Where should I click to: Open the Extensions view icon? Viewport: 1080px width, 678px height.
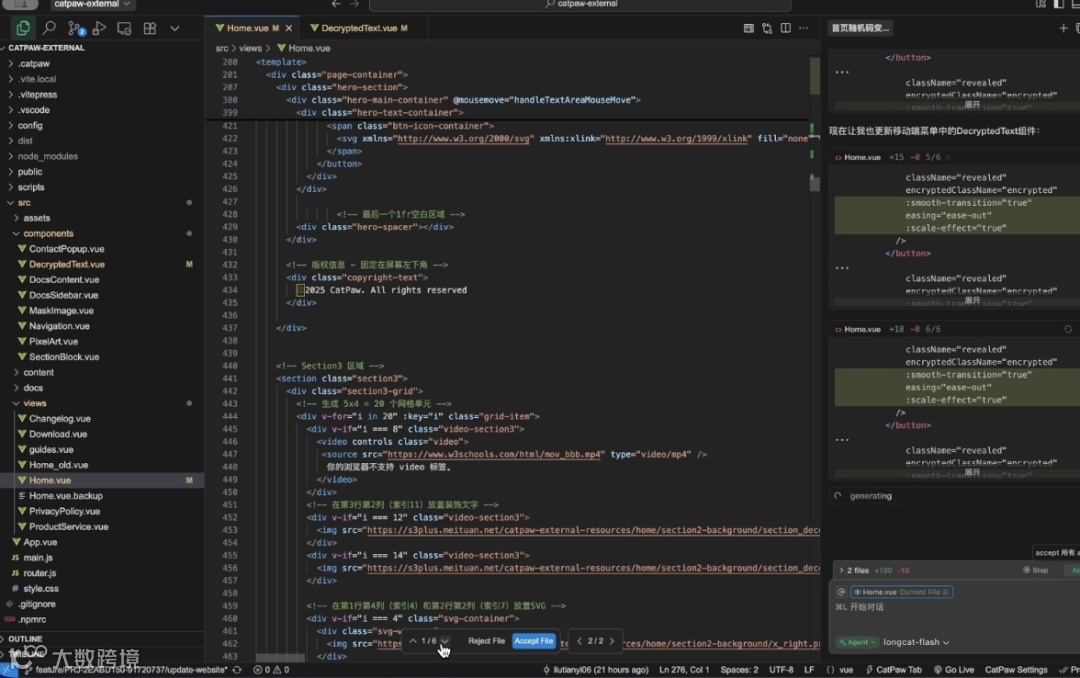pos(149,28)
